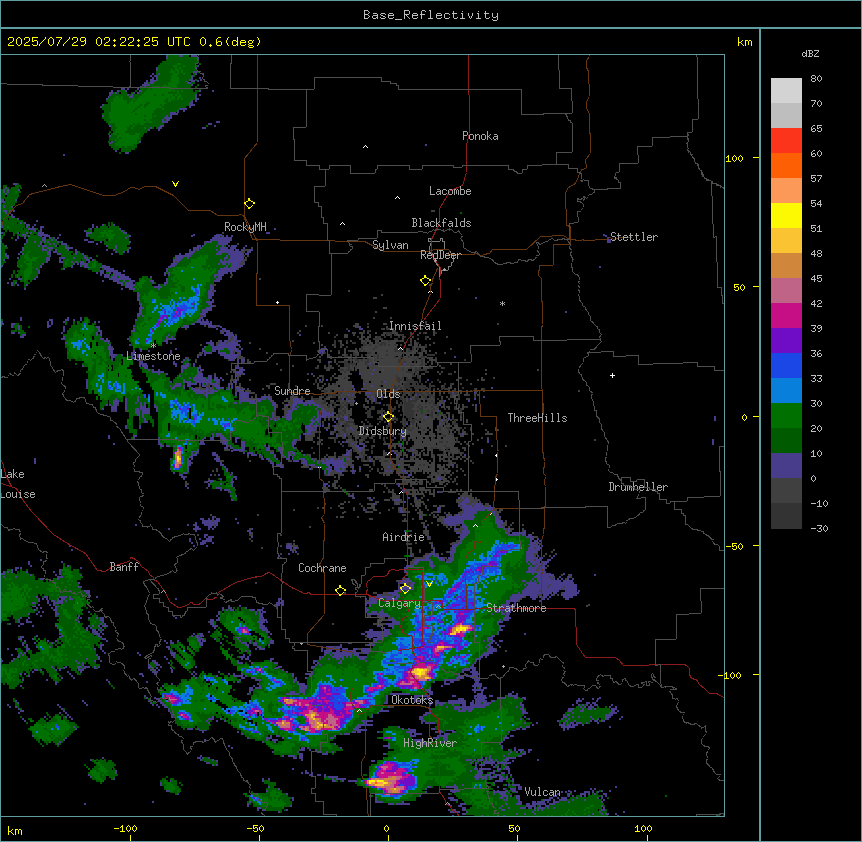
Task: Click the yellow diamond marker above Calgary label
Action: (405, 589)
